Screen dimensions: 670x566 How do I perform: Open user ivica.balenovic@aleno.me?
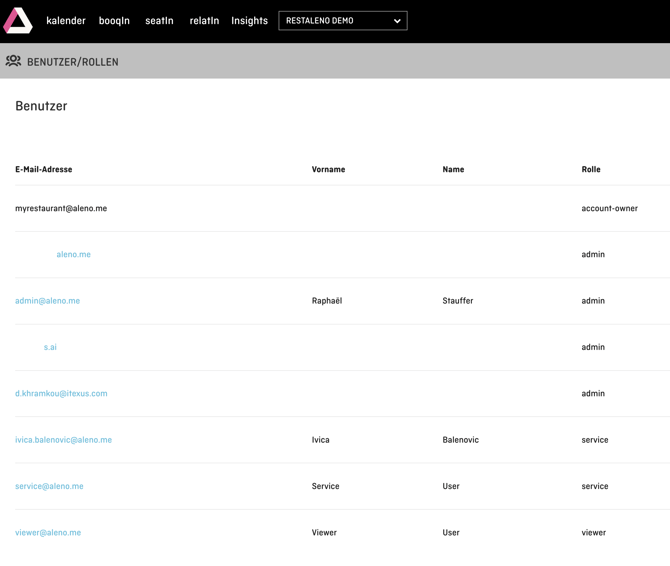click(x=63, y=440)
